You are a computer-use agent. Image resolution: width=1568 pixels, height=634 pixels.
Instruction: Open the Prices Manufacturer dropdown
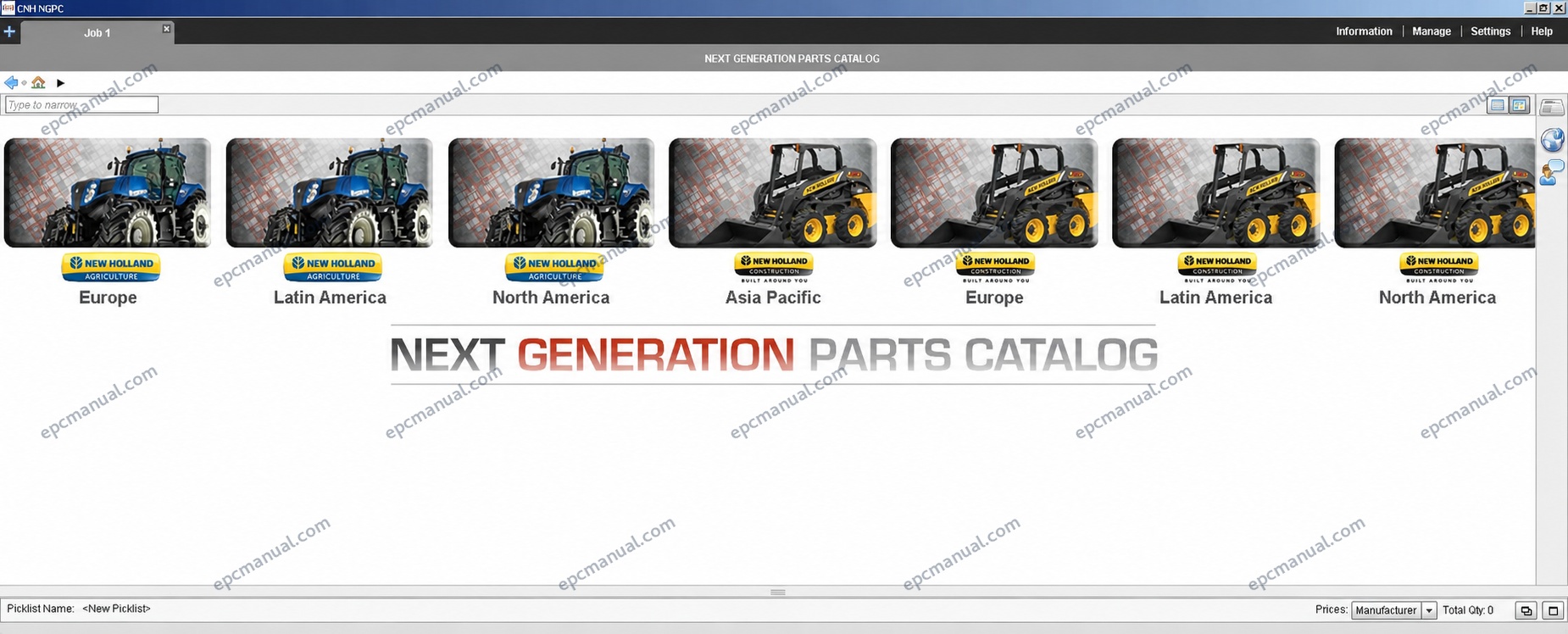(1394, 610)
